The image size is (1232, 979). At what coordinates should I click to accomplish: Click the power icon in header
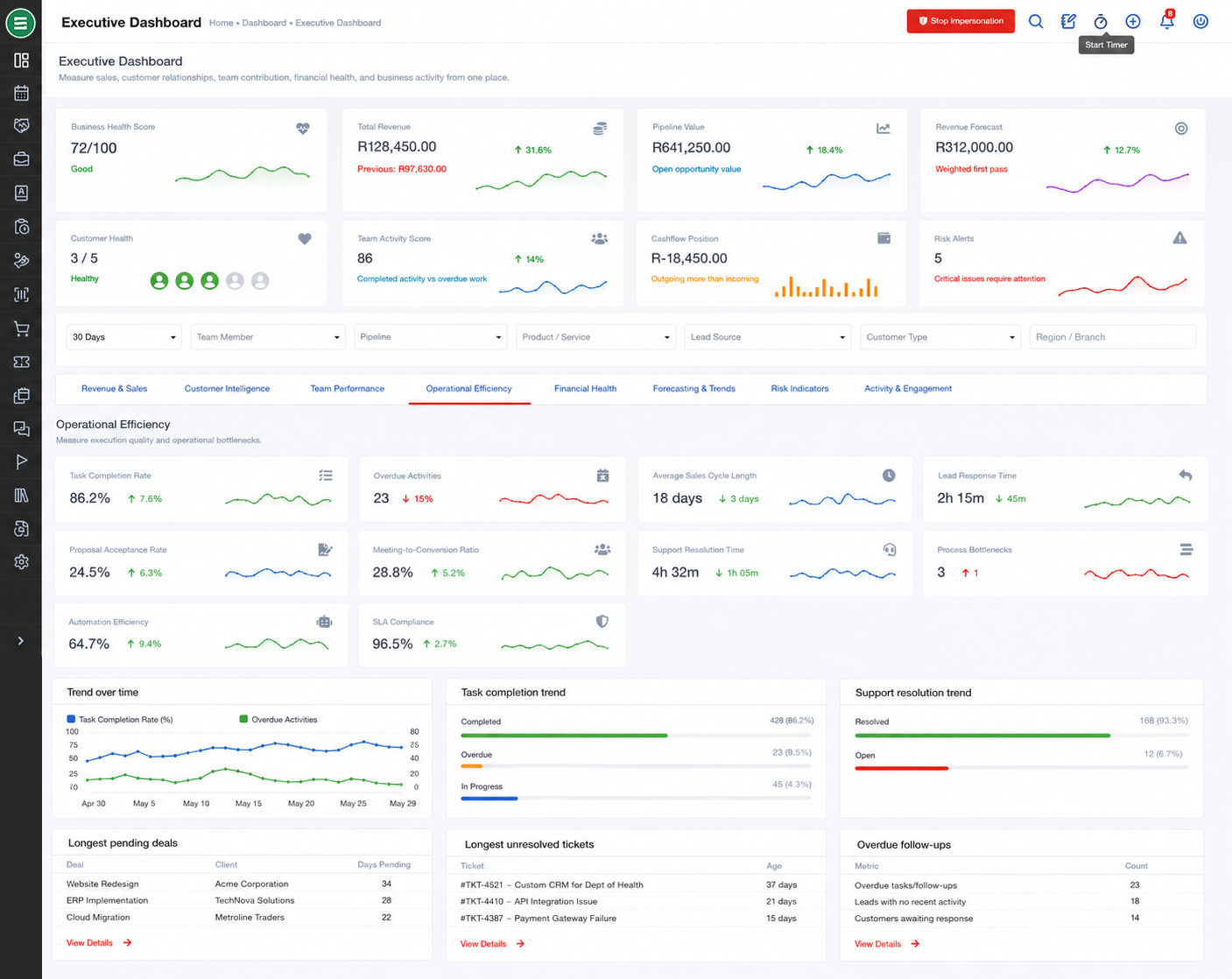tap(1200, 21)
